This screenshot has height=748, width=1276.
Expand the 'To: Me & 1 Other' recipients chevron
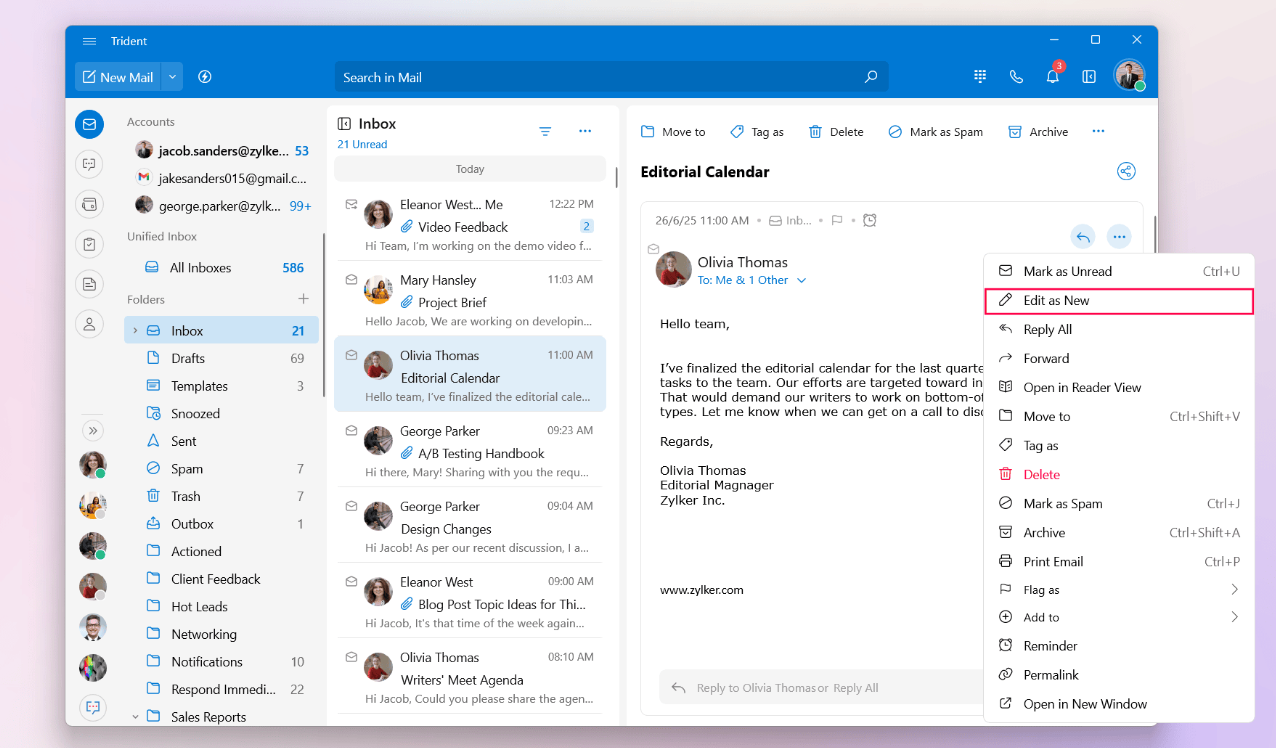click(x=801, y=281)
